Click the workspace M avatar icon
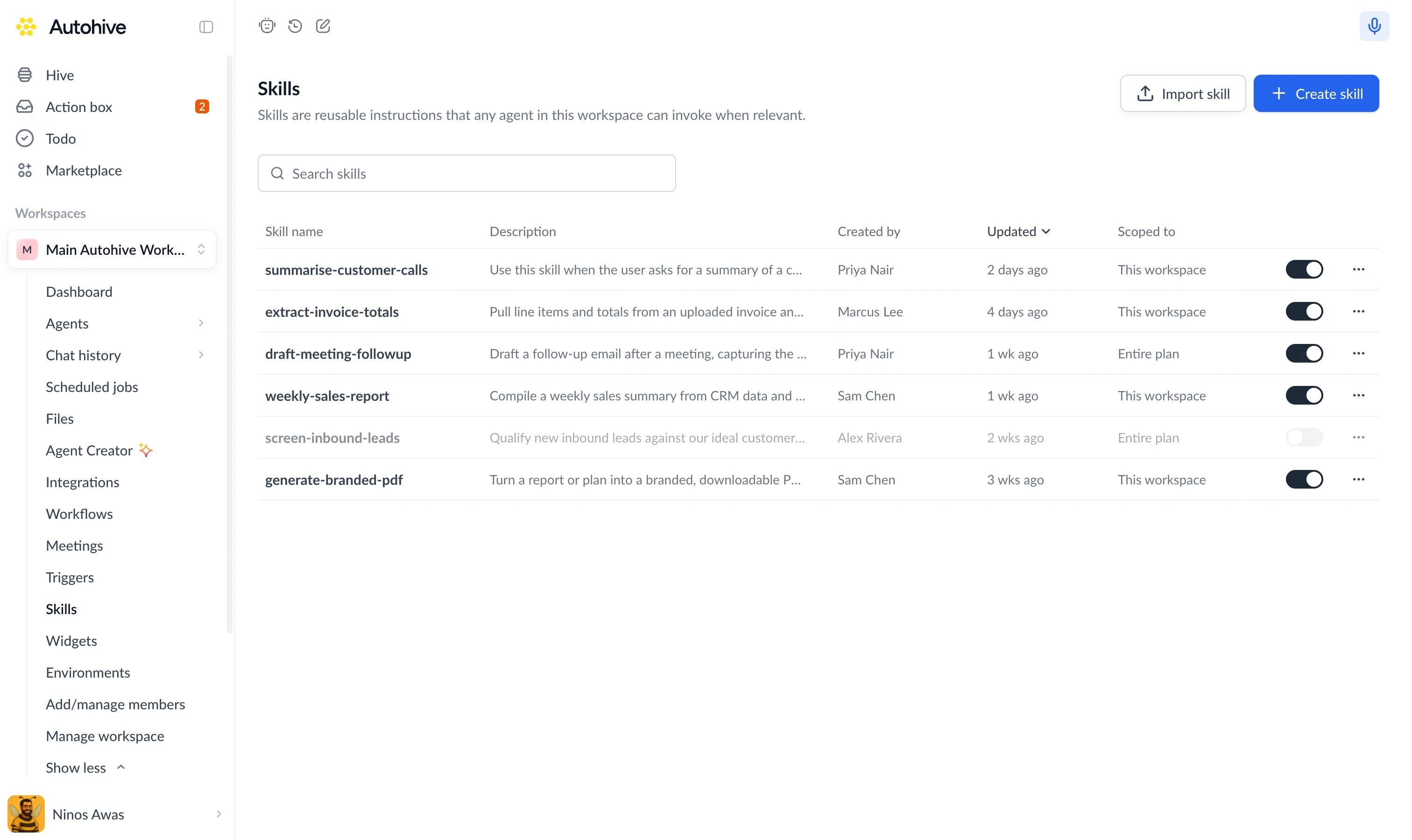This screenshot has height=840, width=1412. pyautogui.click(x=27, y=250)
